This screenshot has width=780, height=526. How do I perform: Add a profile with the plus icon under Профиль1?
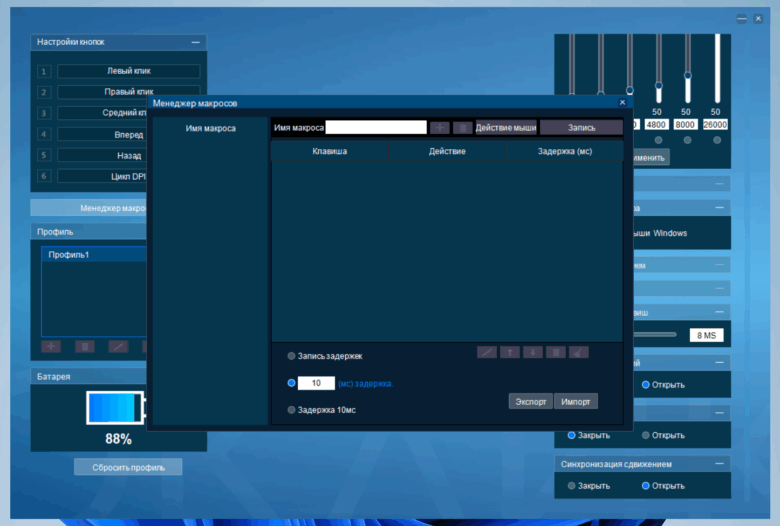(x=51, y=346)
